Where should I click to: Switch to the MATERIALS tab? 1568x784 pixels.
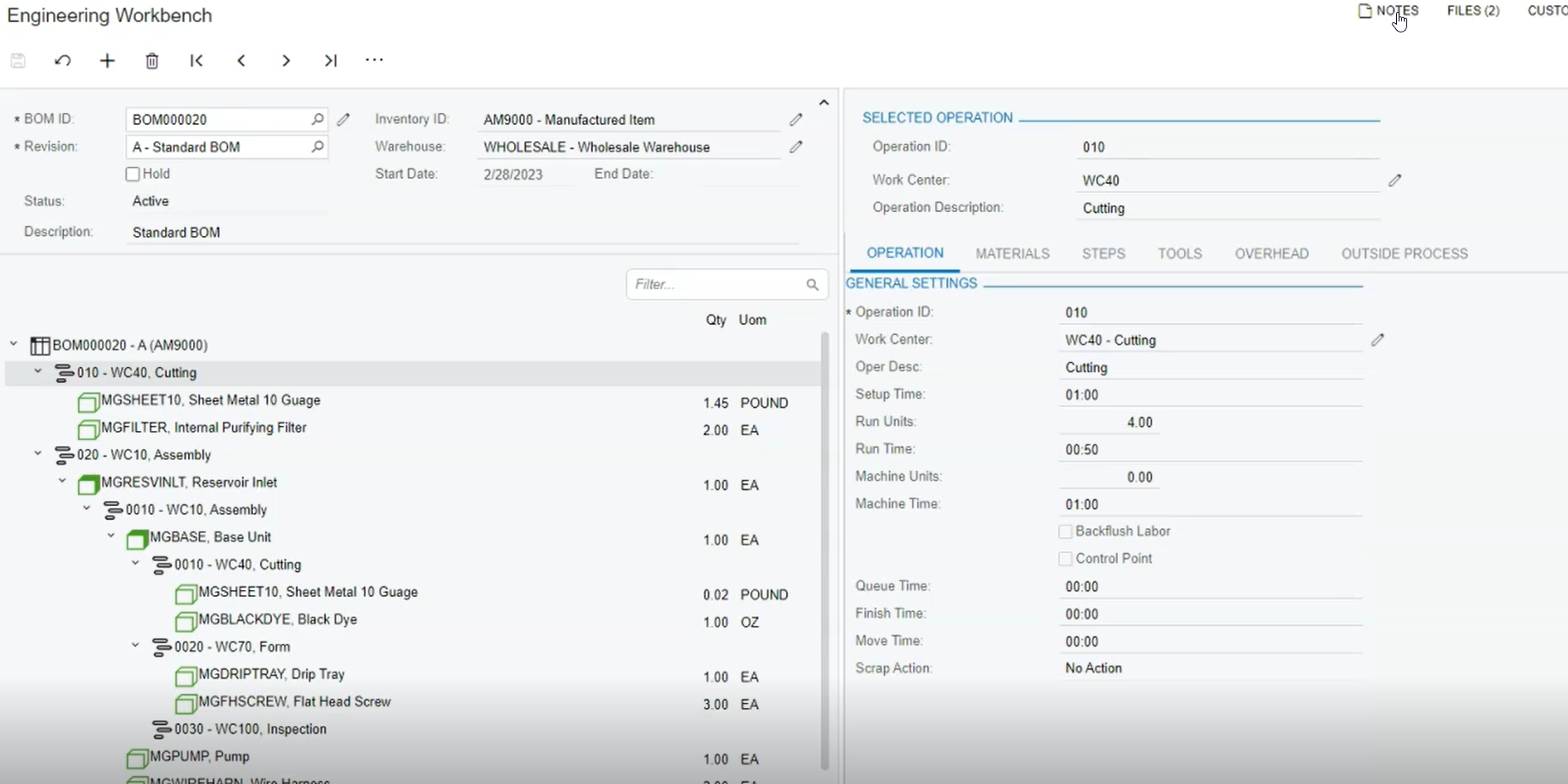1012,254
